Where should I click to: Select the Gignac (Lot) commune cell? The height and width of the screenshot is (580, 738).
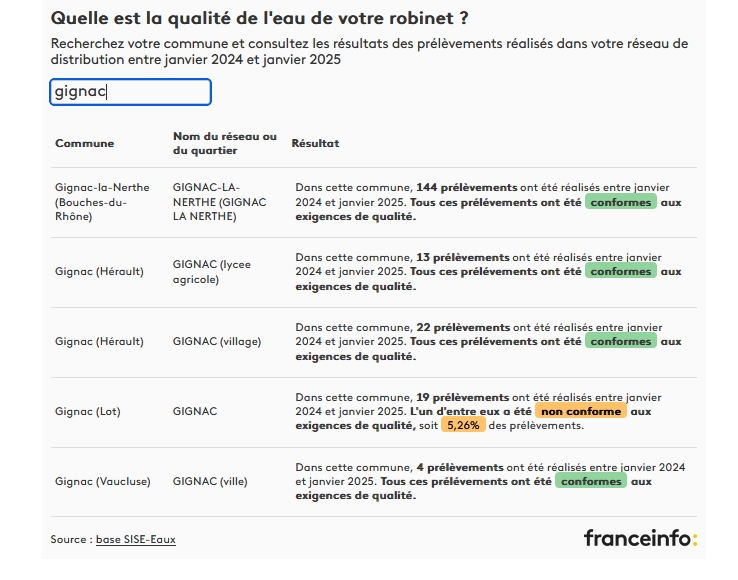click(88, 411)
